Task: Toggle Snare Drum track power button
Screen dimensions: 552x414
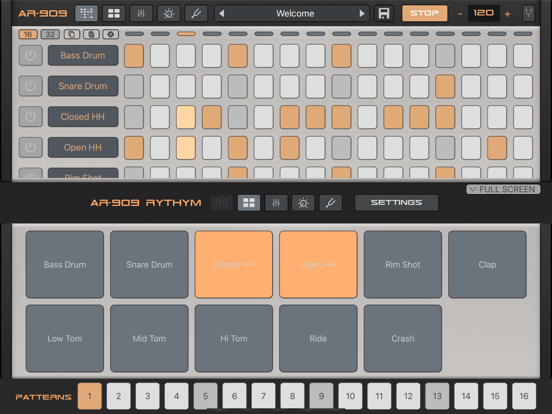Action: point(31,86)
